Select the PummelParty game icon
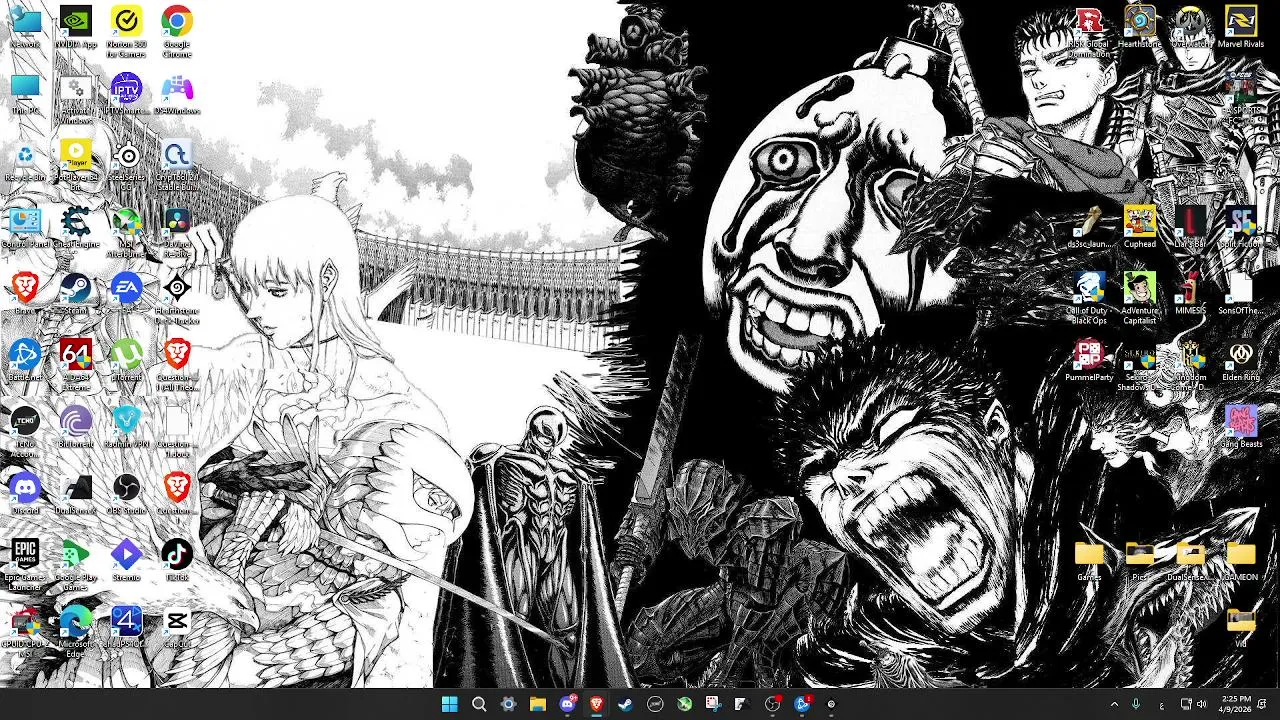This screenshot has width=1280, height=720. tap(1089, 361)
